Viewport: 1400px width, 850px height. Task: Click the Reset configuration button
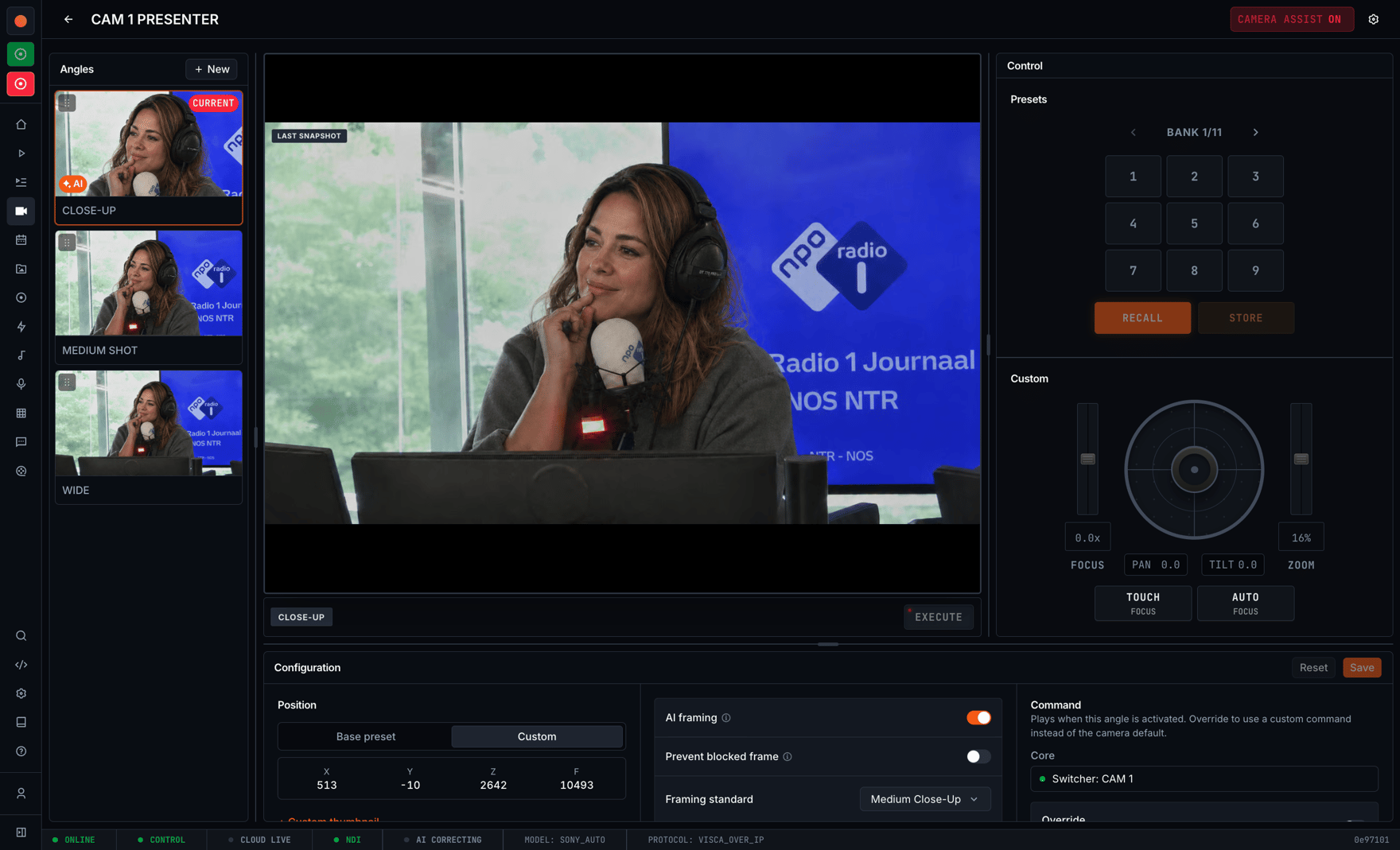click(x=1313, y=668)
